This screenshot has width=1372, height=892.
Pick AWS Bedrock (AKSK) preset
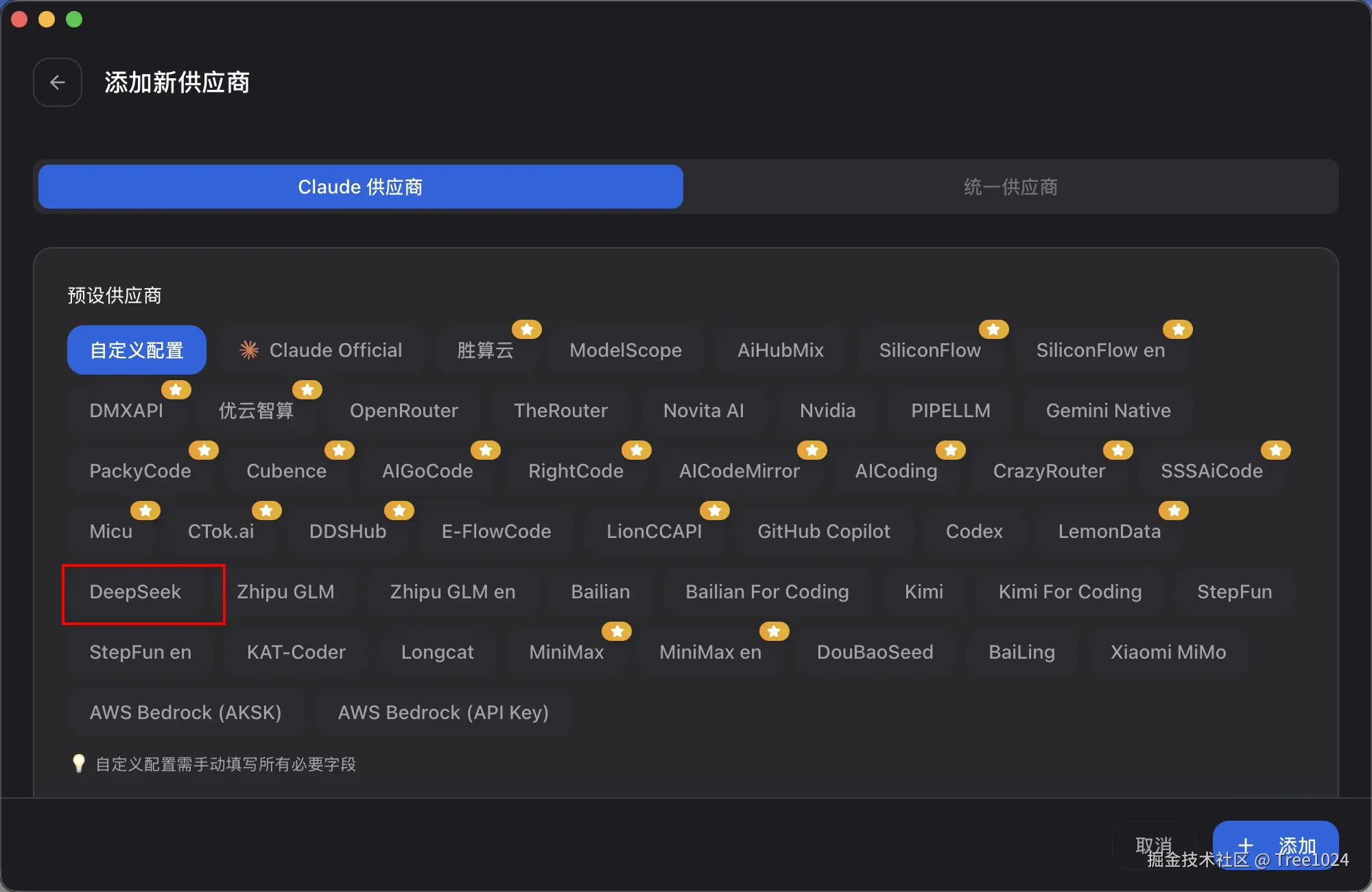(x=185, y=712)
